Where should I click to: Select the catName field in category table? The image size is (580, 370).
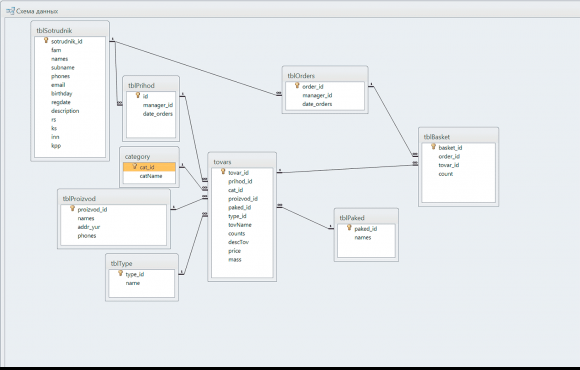[x=151, y=176]
